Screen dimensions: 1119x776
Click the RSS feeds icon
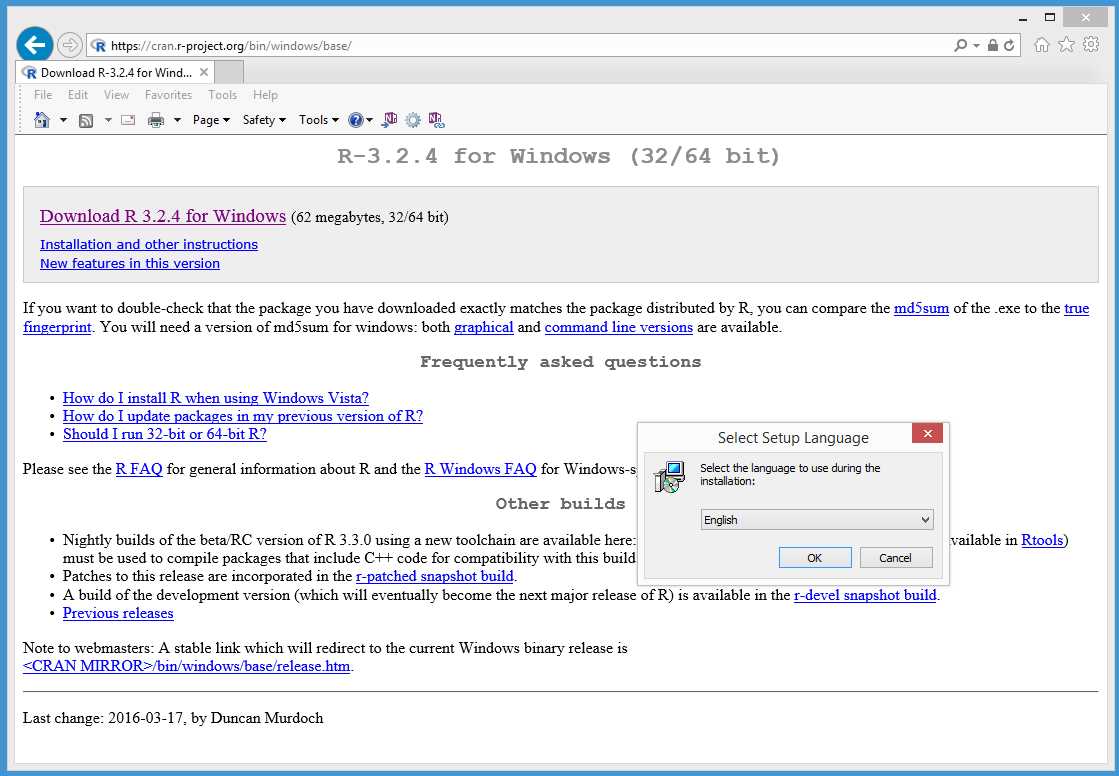(86, 121)
